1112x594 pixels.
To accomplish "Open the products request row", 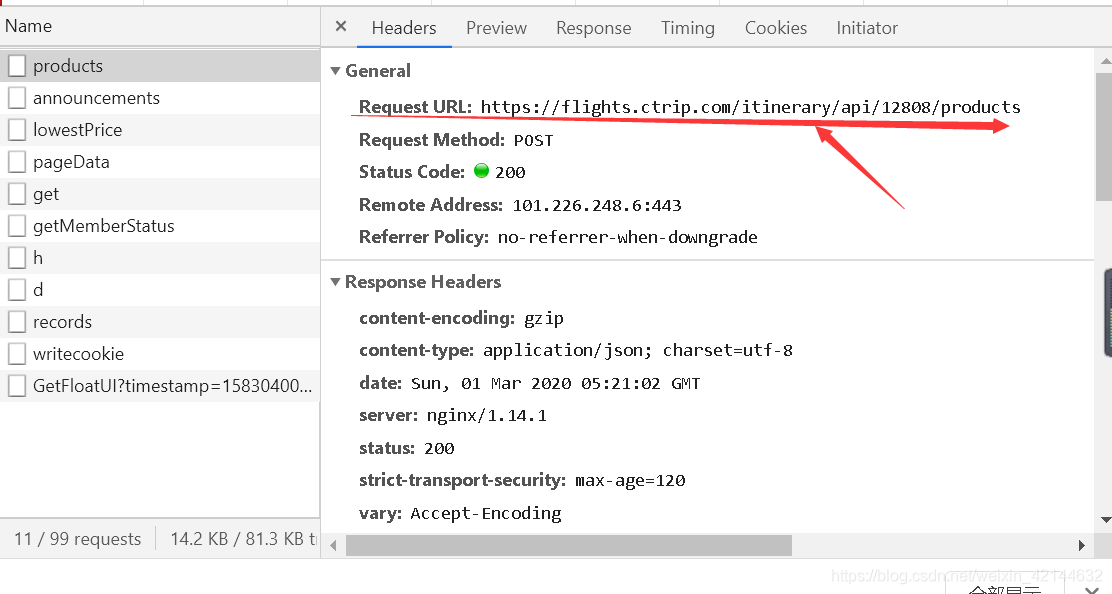I will point(160,66).
